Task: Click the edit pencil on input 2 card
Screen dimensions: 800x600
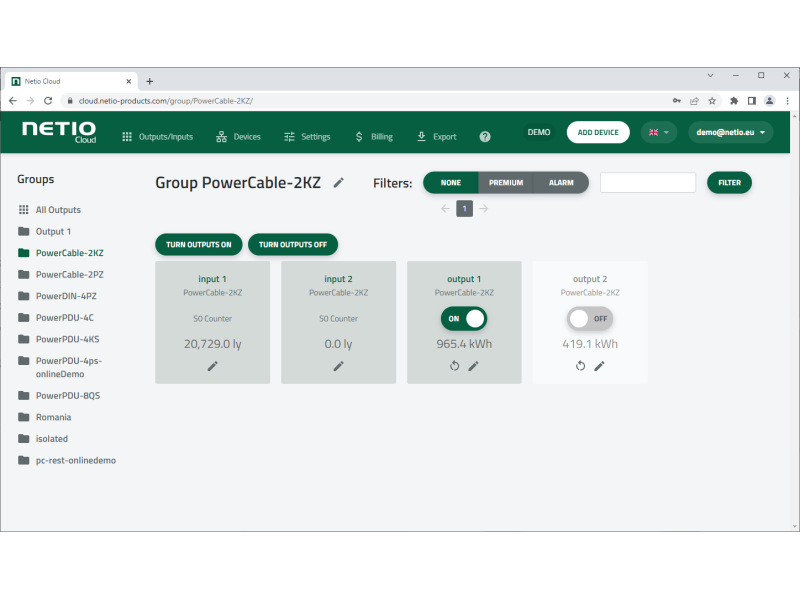Action: [x=338, y=366]
